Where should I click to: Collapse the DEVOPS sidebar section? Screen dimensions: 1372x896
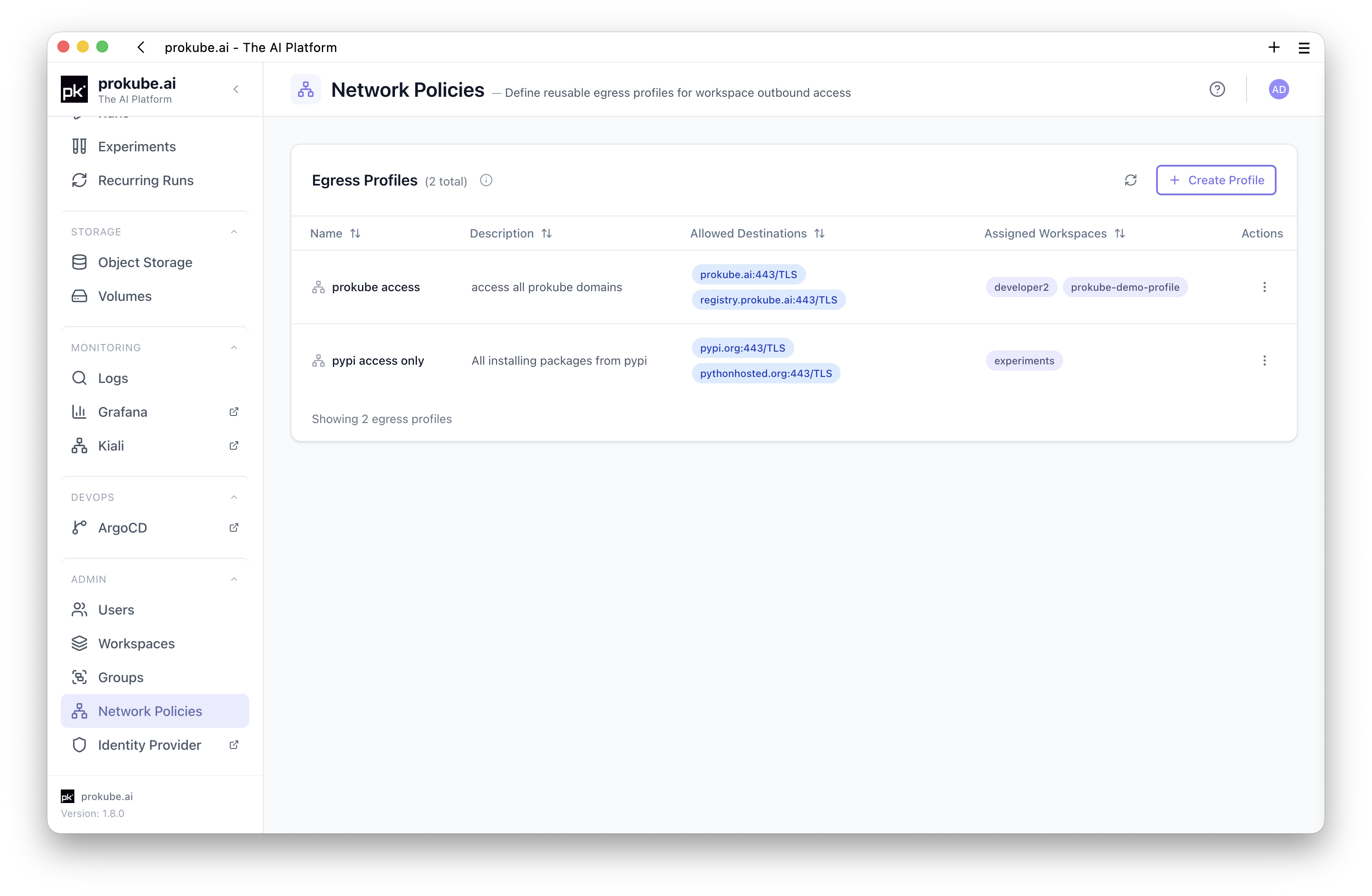tap(234, 497)
